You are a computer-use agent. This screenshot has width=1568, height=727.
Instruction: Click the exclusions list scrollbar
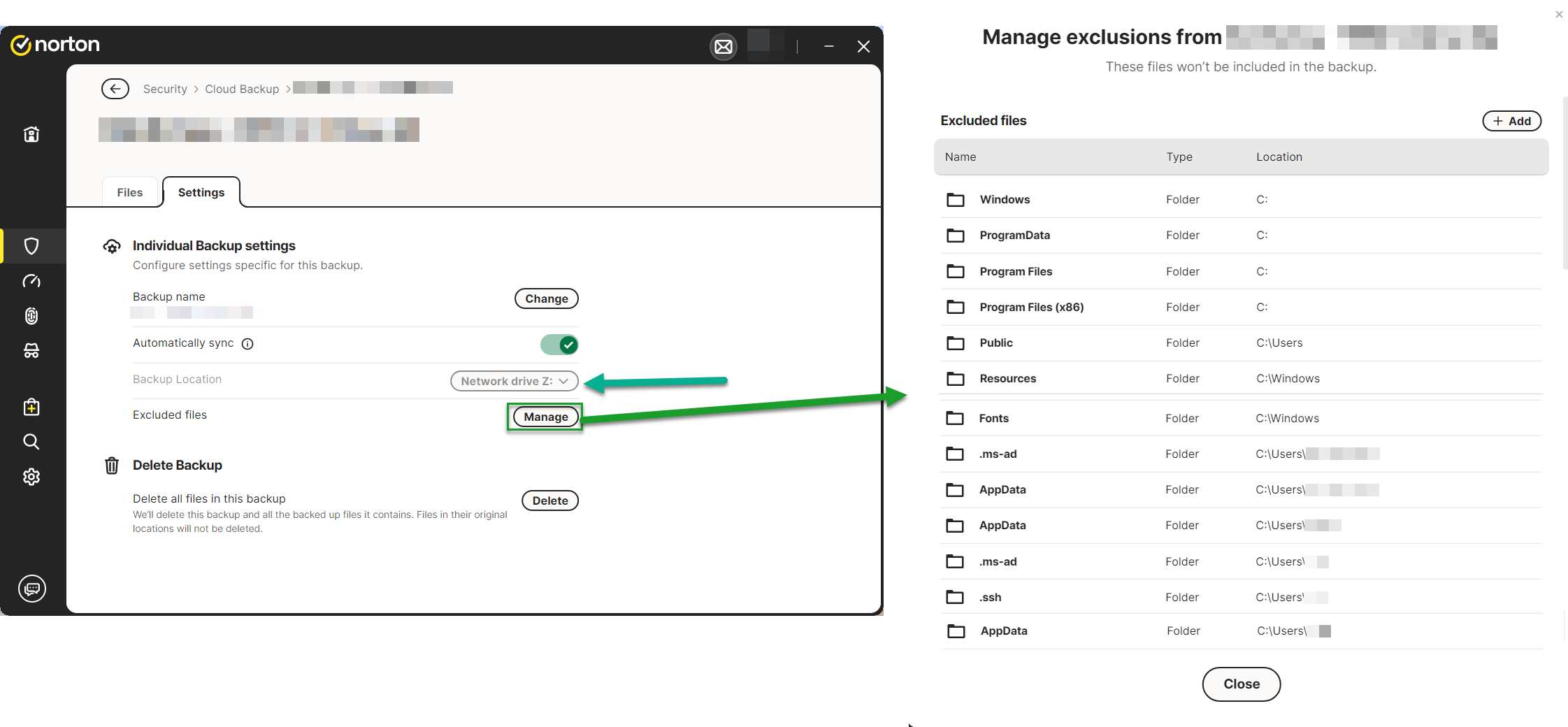tap(1565, 183)
